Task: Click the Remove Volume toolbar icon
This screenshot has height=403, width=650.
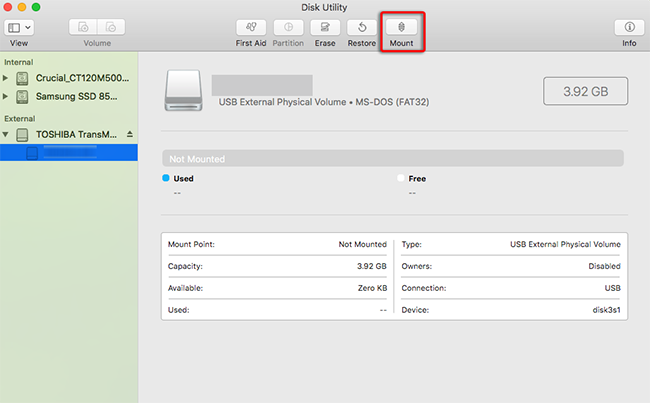Action: click(111, 27)
